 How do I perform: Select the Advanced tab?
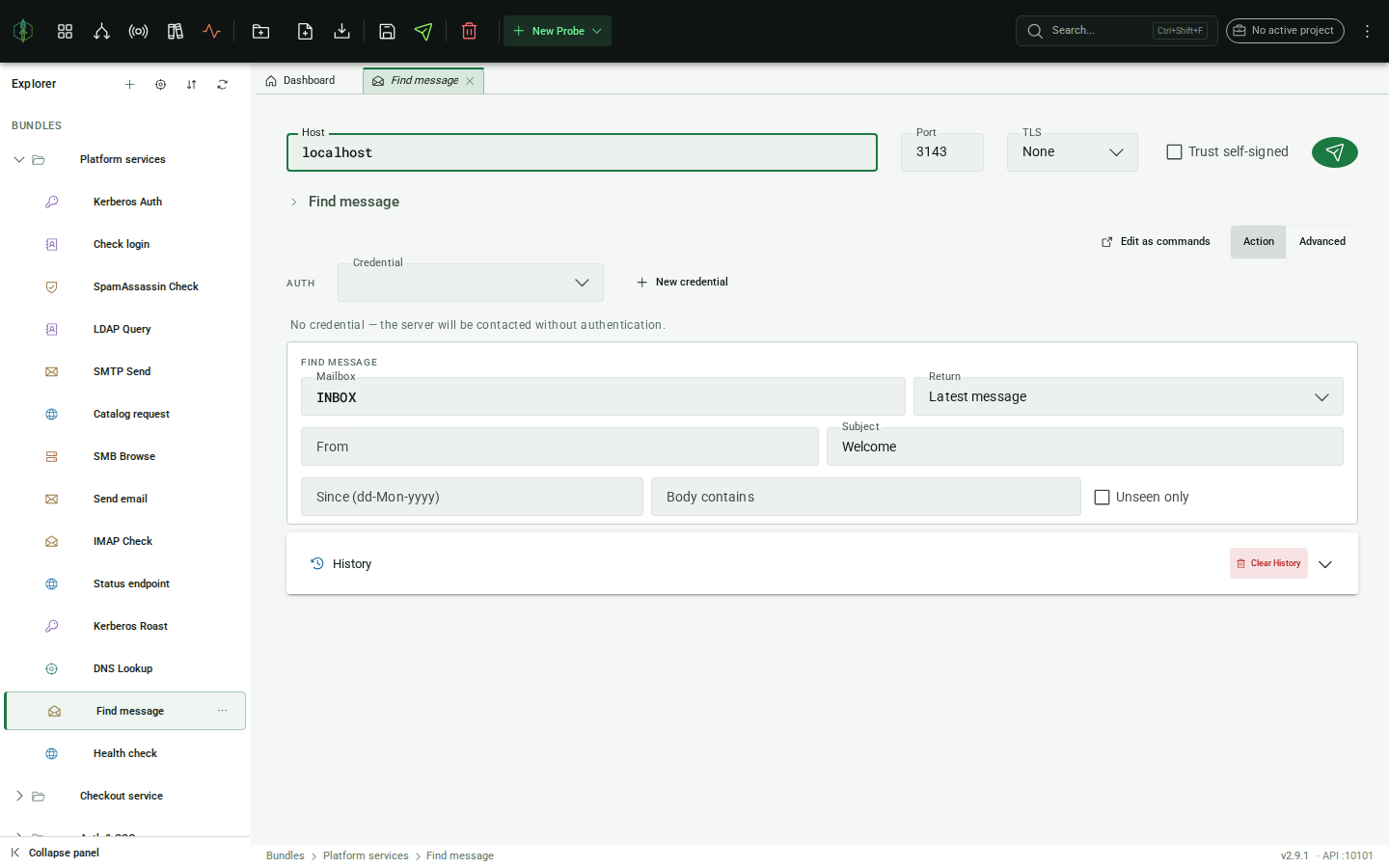1322,242
